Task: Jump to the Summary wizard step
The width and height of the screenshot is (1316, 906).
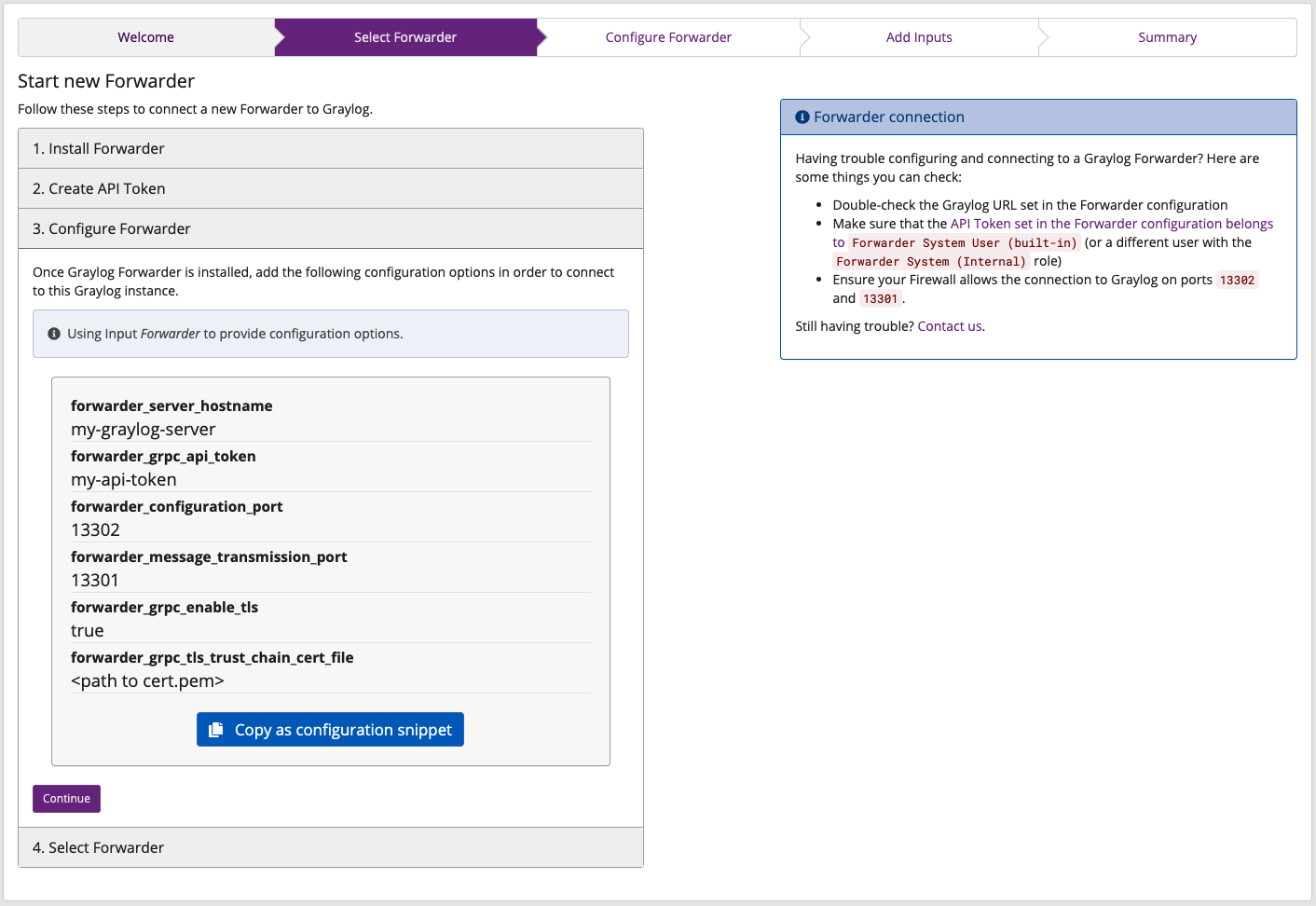Action: click(x=1167, y=36)
